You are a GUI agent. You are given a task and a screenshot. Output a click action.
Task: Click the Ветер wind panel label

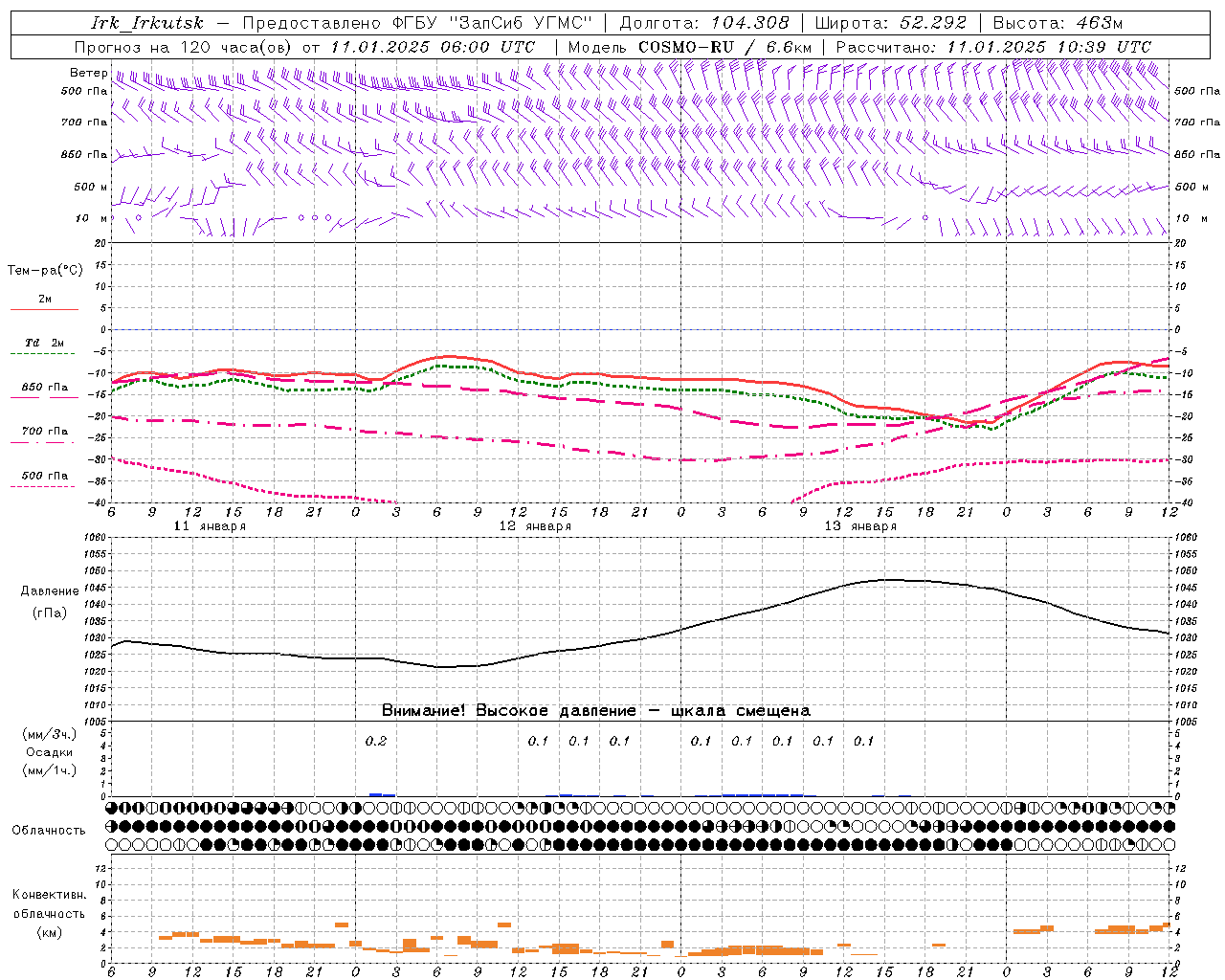coord(88,73)
